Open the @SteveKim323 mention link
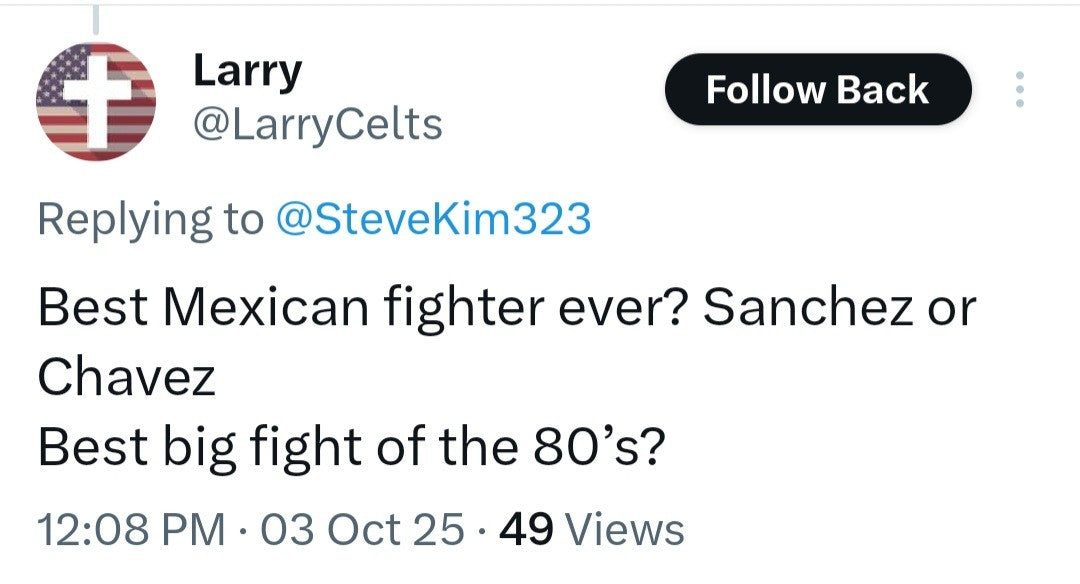Screen dimensions: 1080x584 [x=431, y=219]
